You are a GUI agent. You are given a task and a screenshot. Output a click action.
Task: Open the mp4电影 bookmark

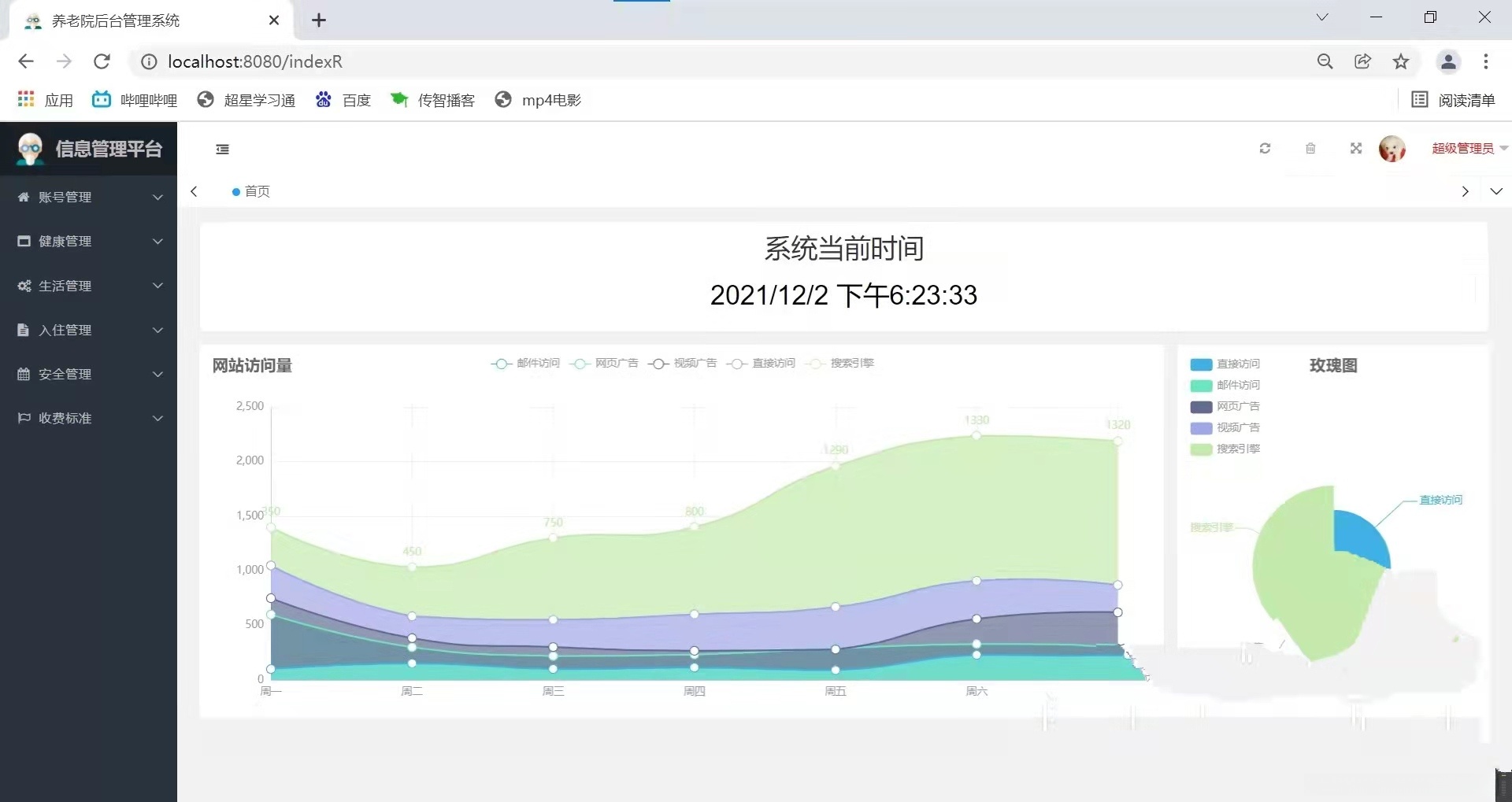[538, 100]
